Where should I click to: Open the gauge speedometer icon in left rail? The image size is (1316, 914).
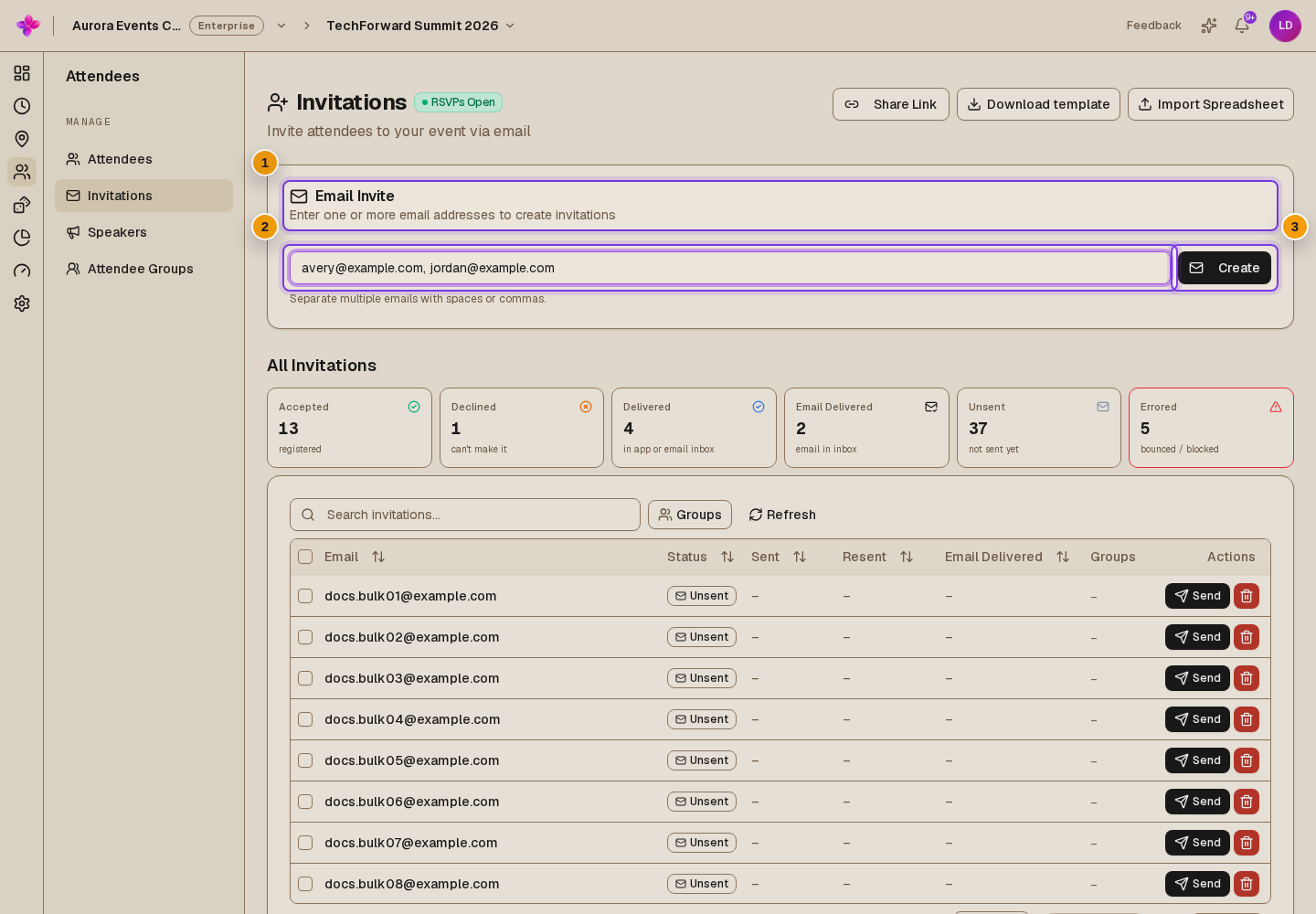point(22,271)
